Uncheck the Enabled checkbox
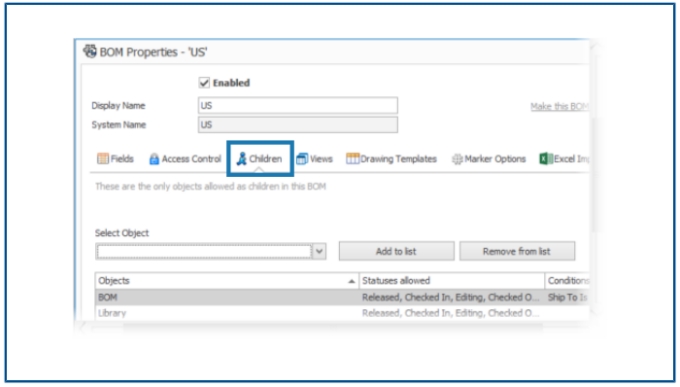Viewport: 680px width, 387px height. point(204,82)
